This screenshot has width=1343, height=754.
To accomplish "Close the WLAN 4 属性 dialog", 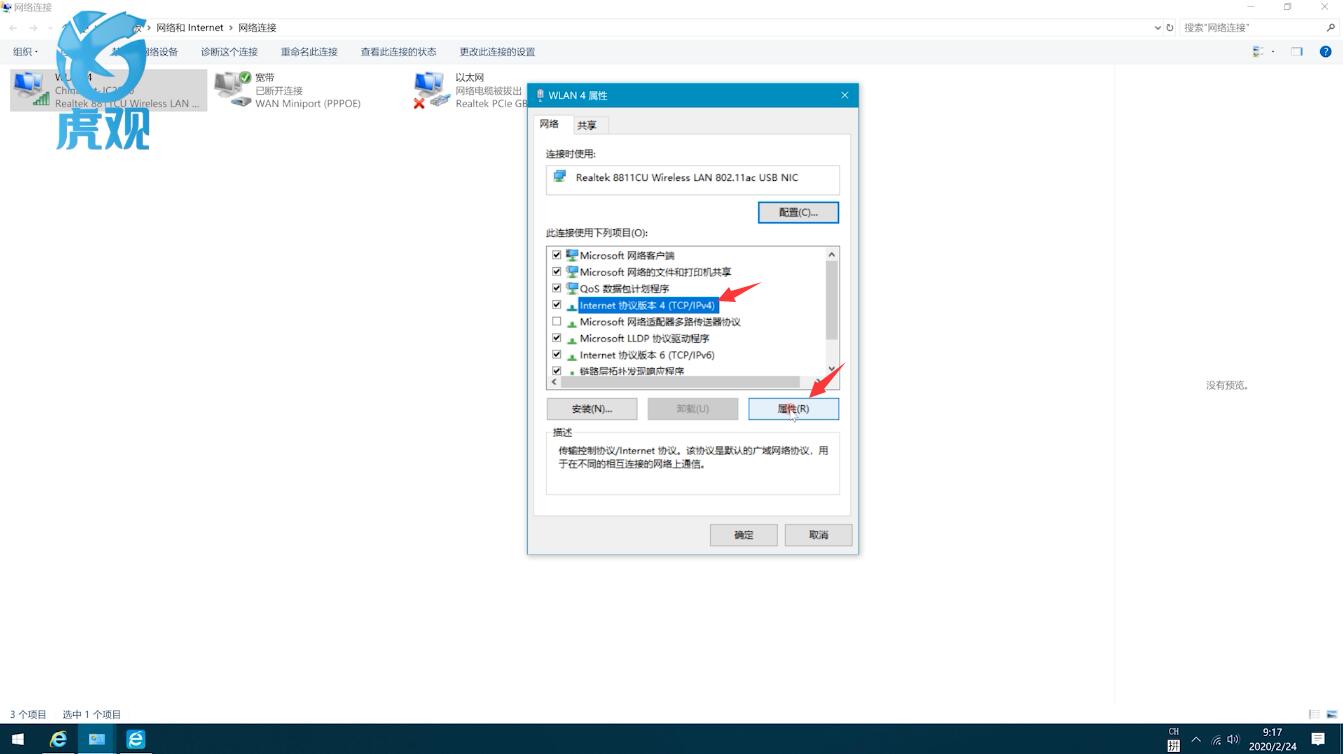I will pyautogui.click(x=844, y=95).
